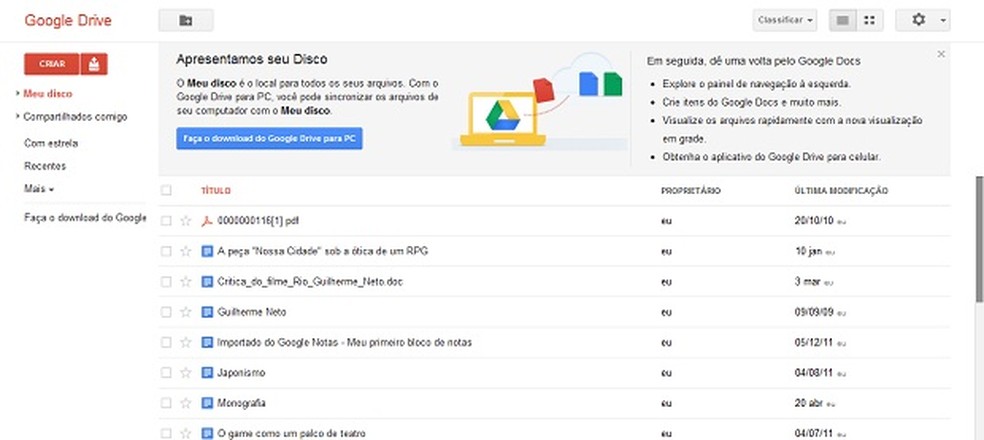The width and height of the screenshot is (984, 440).
Task: Click the PROPRIETÁRIO column header
Action: point(691,190)
